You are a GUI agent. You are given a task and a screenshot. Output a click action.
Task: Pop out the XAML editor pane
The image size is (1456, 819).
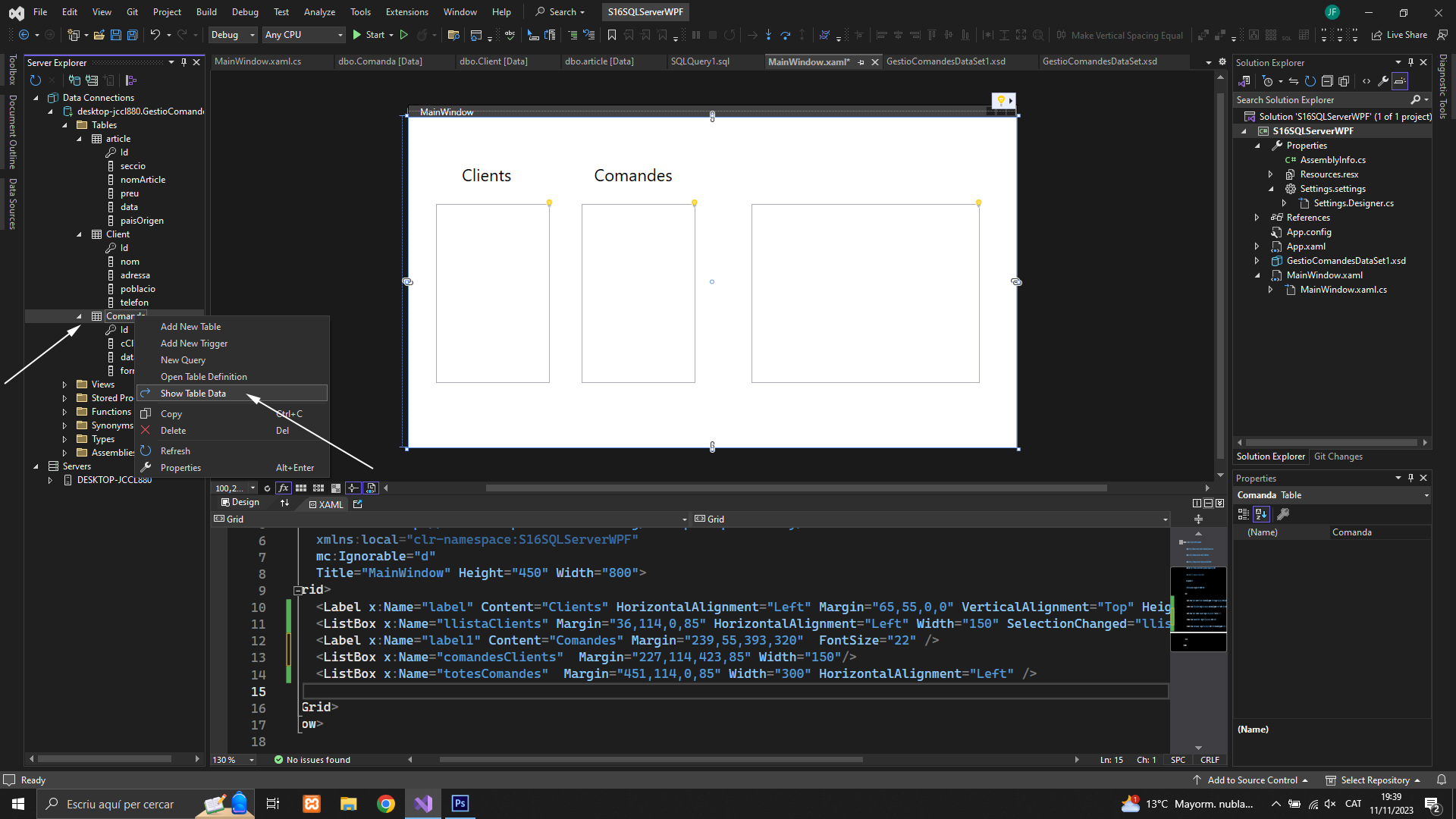358,504
